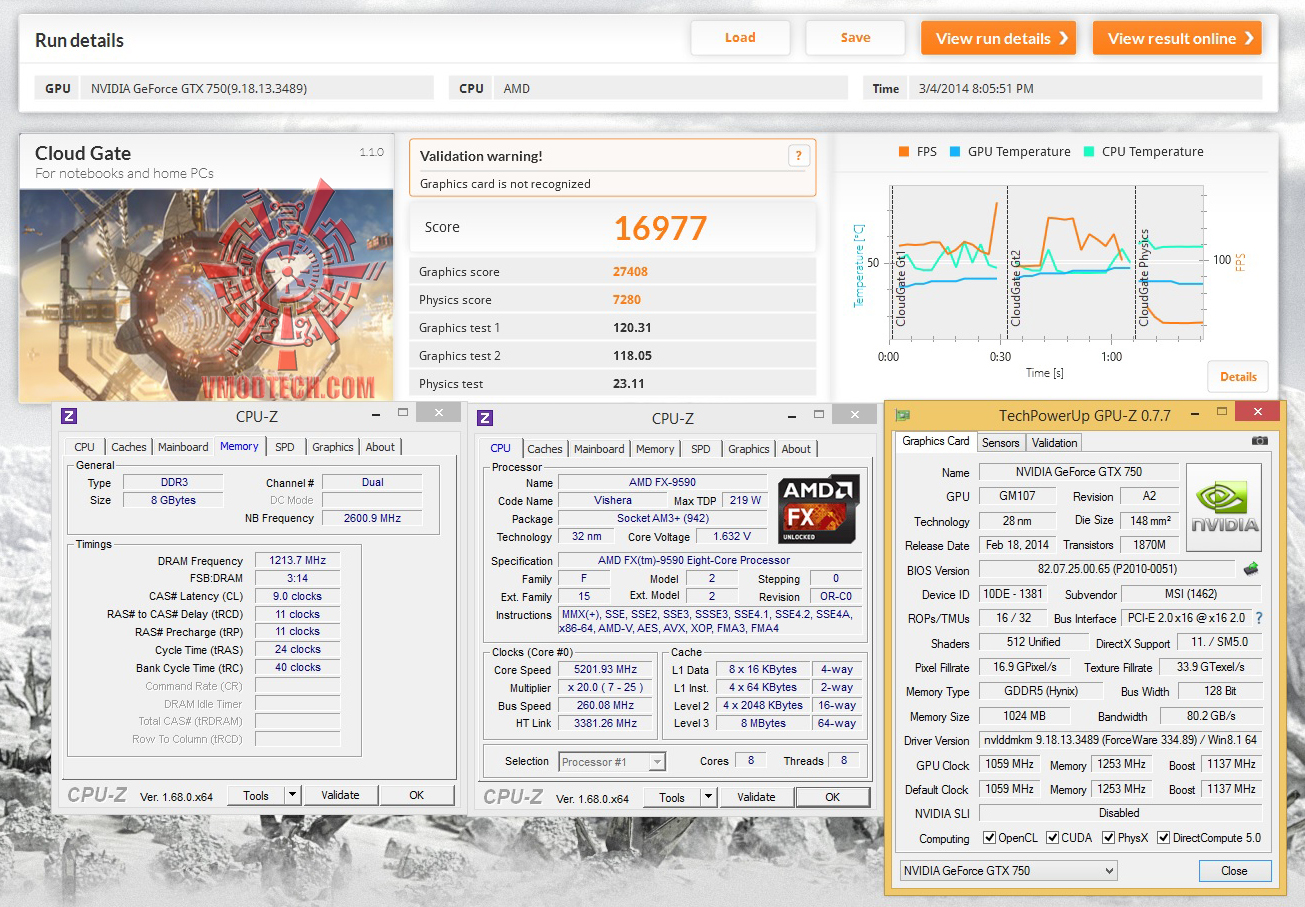This screenshot has height=907, width=1305.
Task: Open SPD tab in CPU-Z Memory window
Action: [x=285, y=447]
